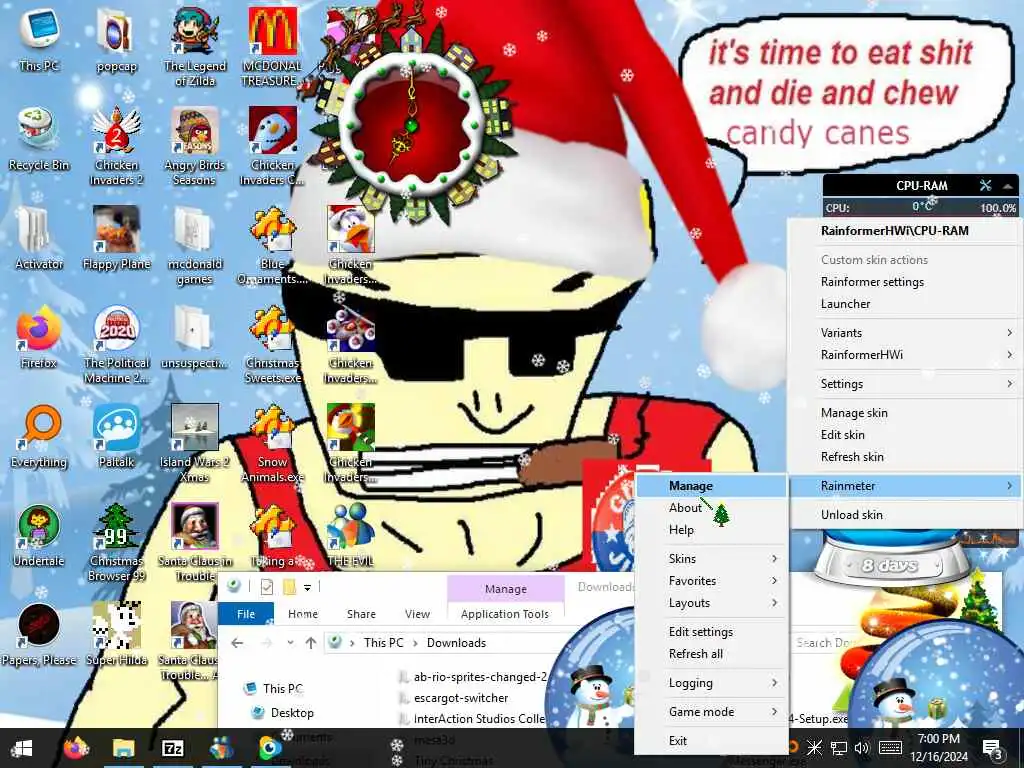
Task: Click Explorer up-directory arrow
Action: point(311,643)
